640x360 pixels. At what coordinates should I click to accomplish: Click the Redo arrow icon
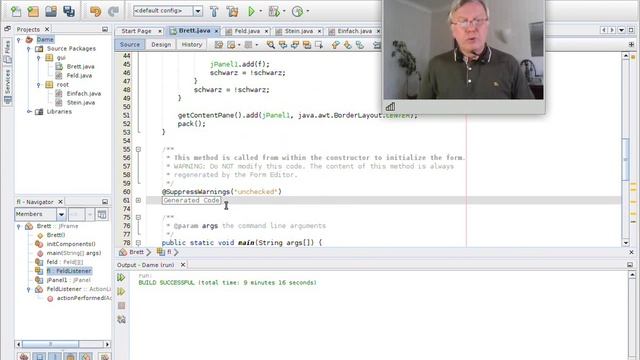[x=113, y=11]
